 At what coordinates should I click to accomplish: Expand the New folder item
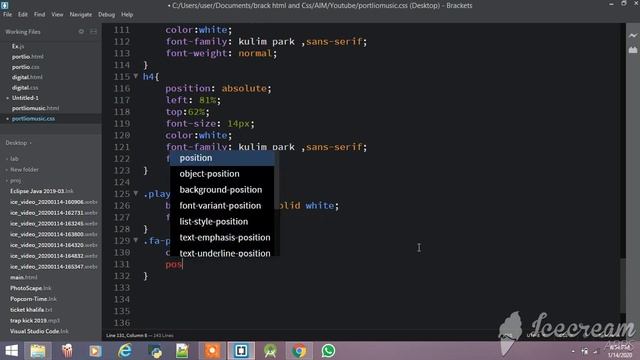click(x=24, y=169)
